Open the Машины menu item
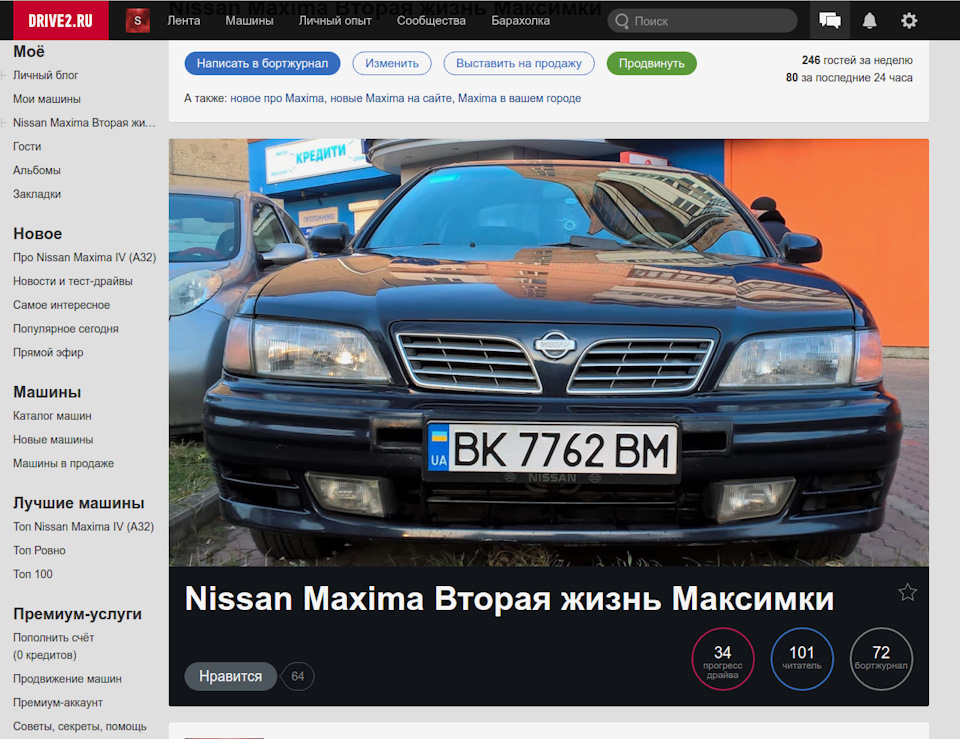This screenshot has width=960, height=739. pyautogui.click(x=249, y=21)
